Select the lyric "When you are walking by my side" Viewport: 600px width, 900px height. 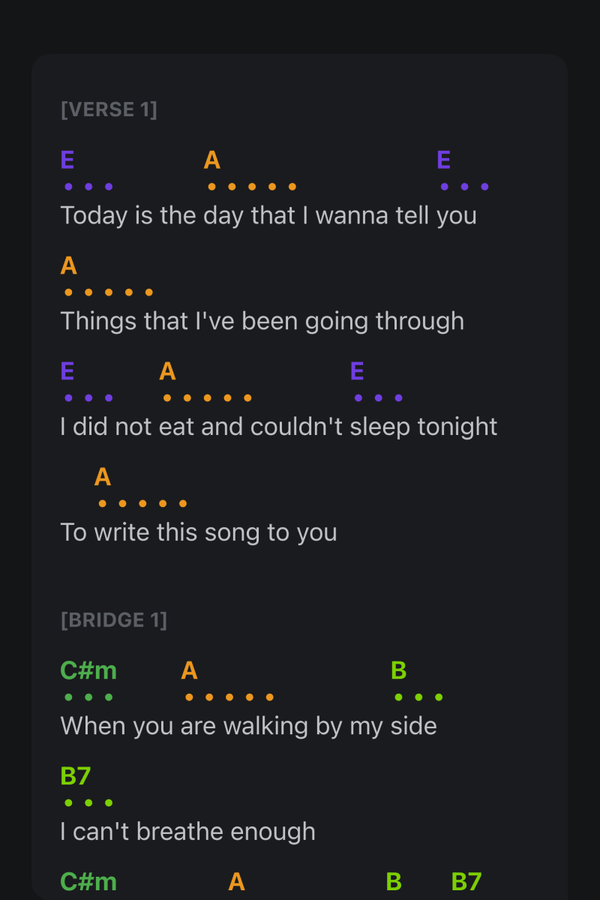(248, 725)
